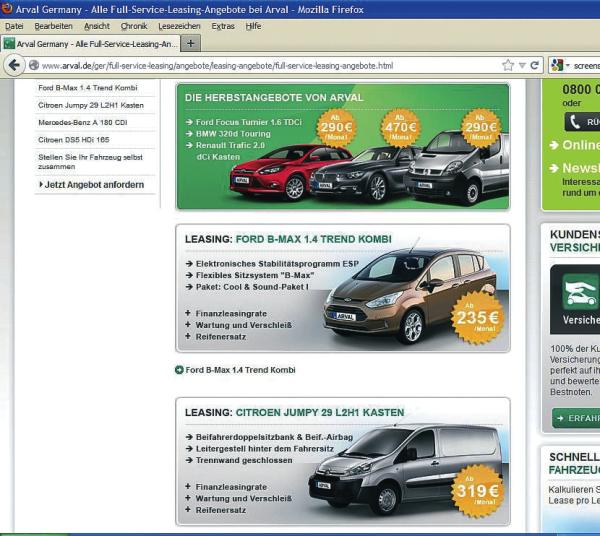
Task: Open the Bearbeiten menu
Action: pyautogui.click(x=53, y=26)
